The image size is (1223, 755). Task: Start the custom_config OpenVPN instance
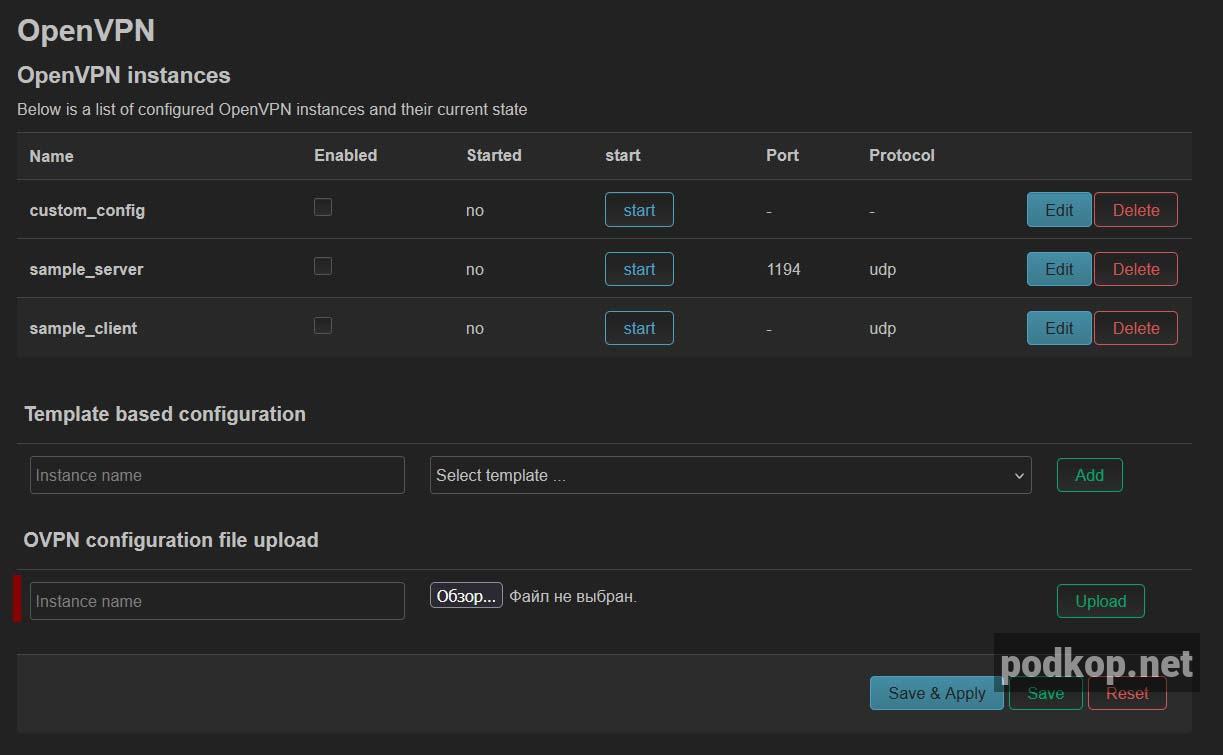(x=638, y=210)
